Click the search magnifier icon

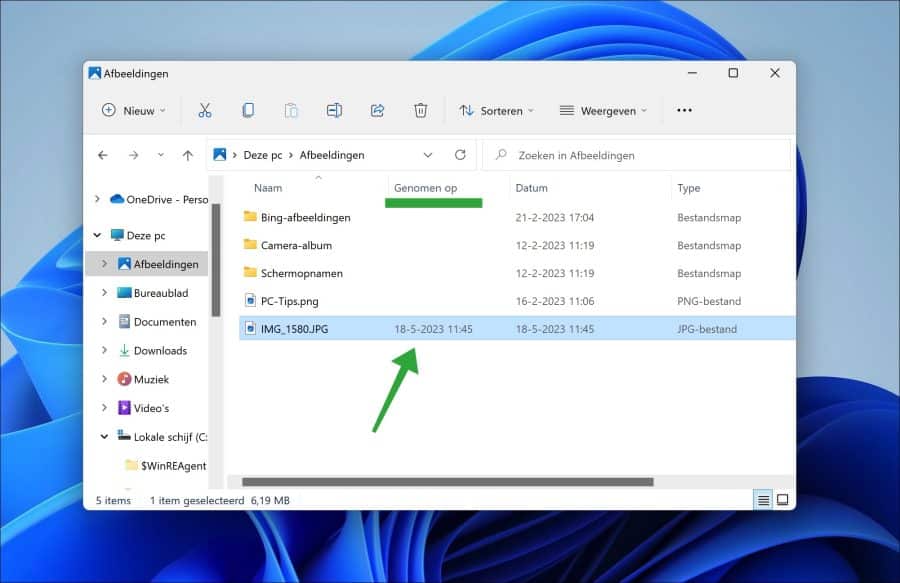[501, 154]
